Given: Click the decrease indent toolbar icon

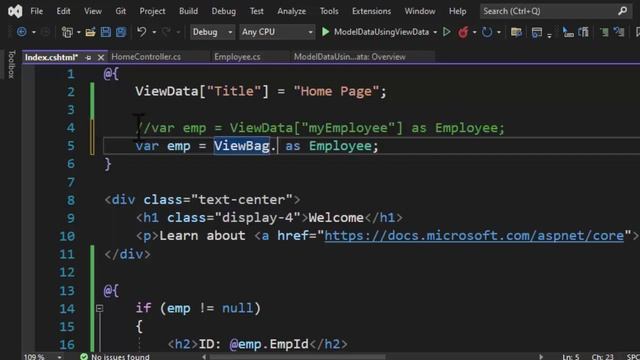Looking at the screenshot, I should pos(568,32).
